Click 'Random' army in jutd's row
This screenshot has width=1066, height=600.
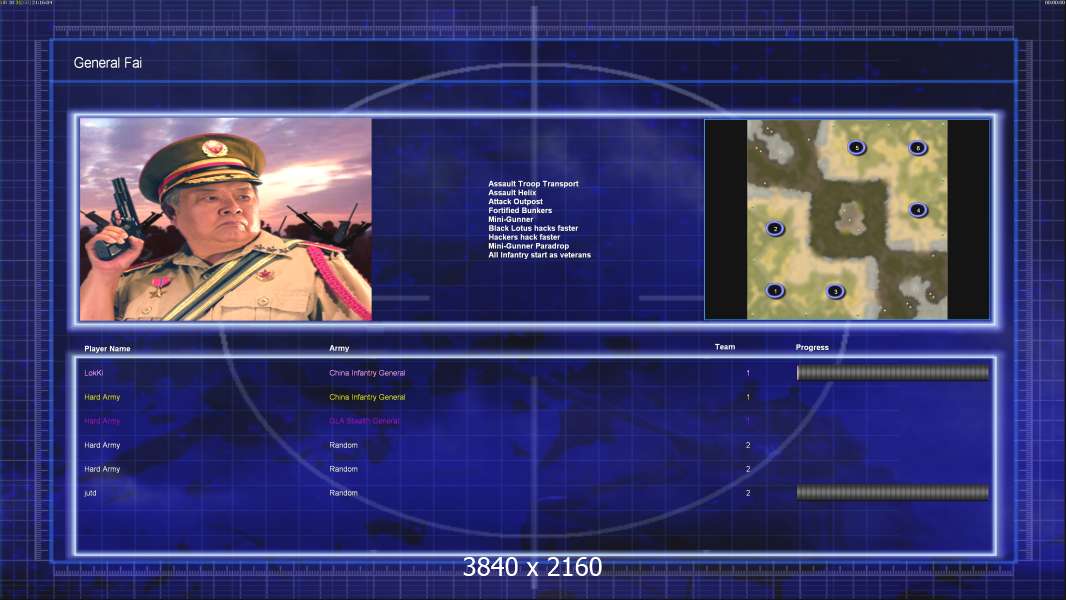pyautogui.click(x=343, y=493)
